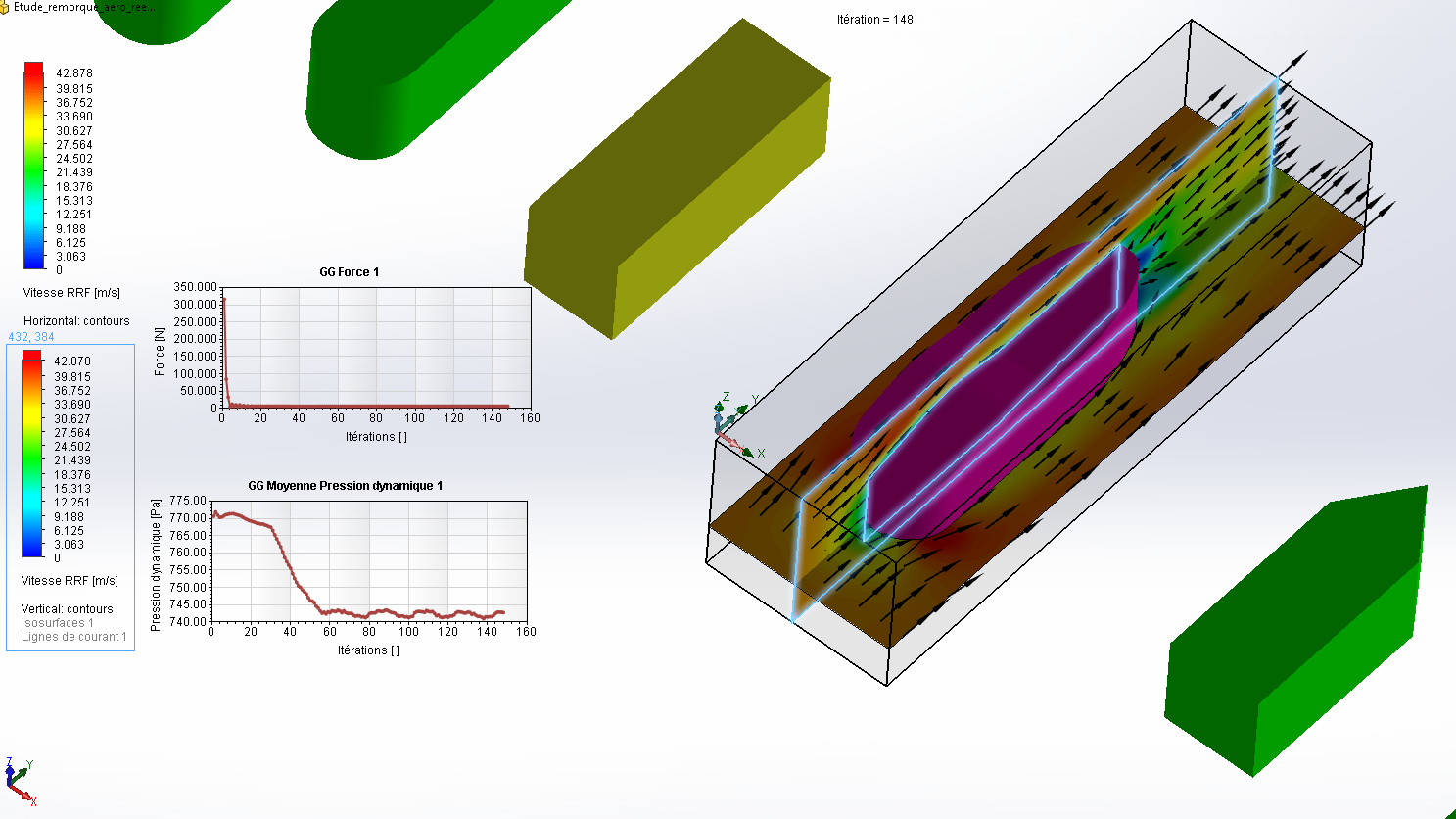Click 'Itérations []' label under pressure plot
Viewport: 1456px width, 819px height.
[368, 650]
